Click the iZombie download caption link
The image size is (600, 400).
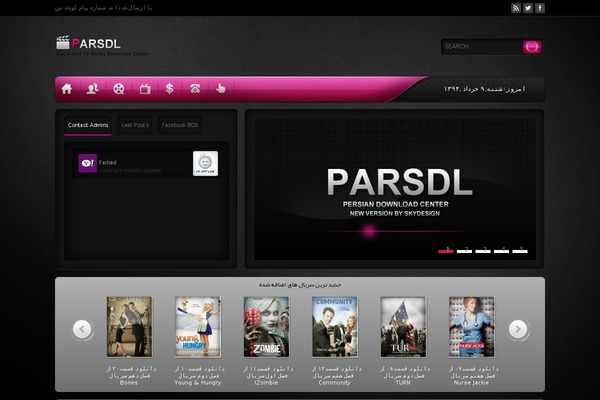point(267,376)
